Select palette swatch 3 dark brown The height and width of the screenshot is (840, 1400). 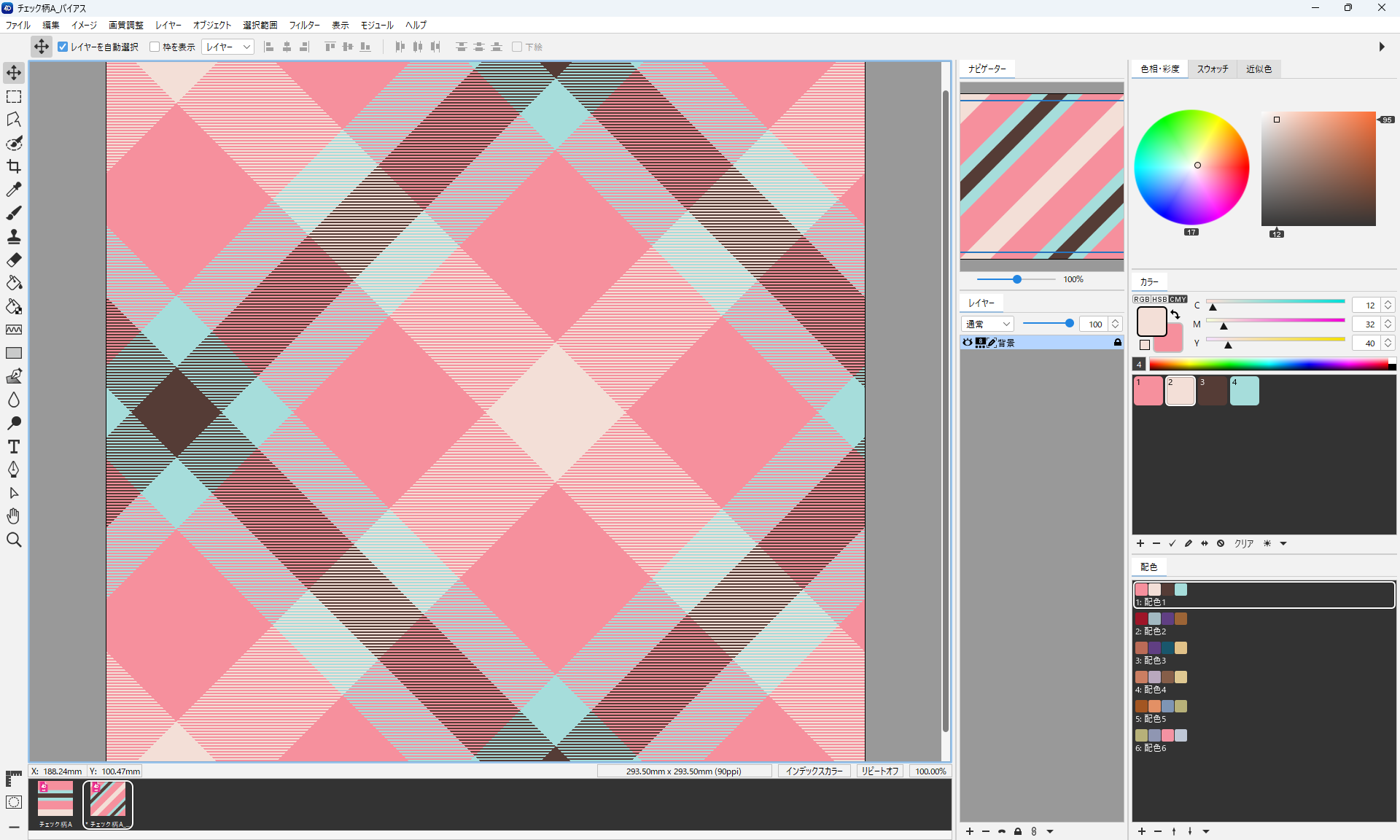tap(1212, 391)
